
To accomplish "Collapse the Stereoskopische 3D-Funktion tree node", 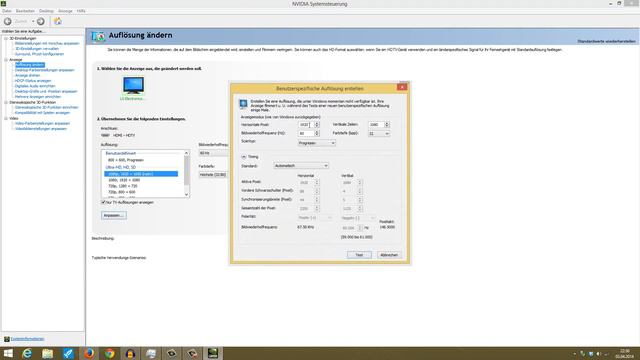I will click(x=6, y=102).
